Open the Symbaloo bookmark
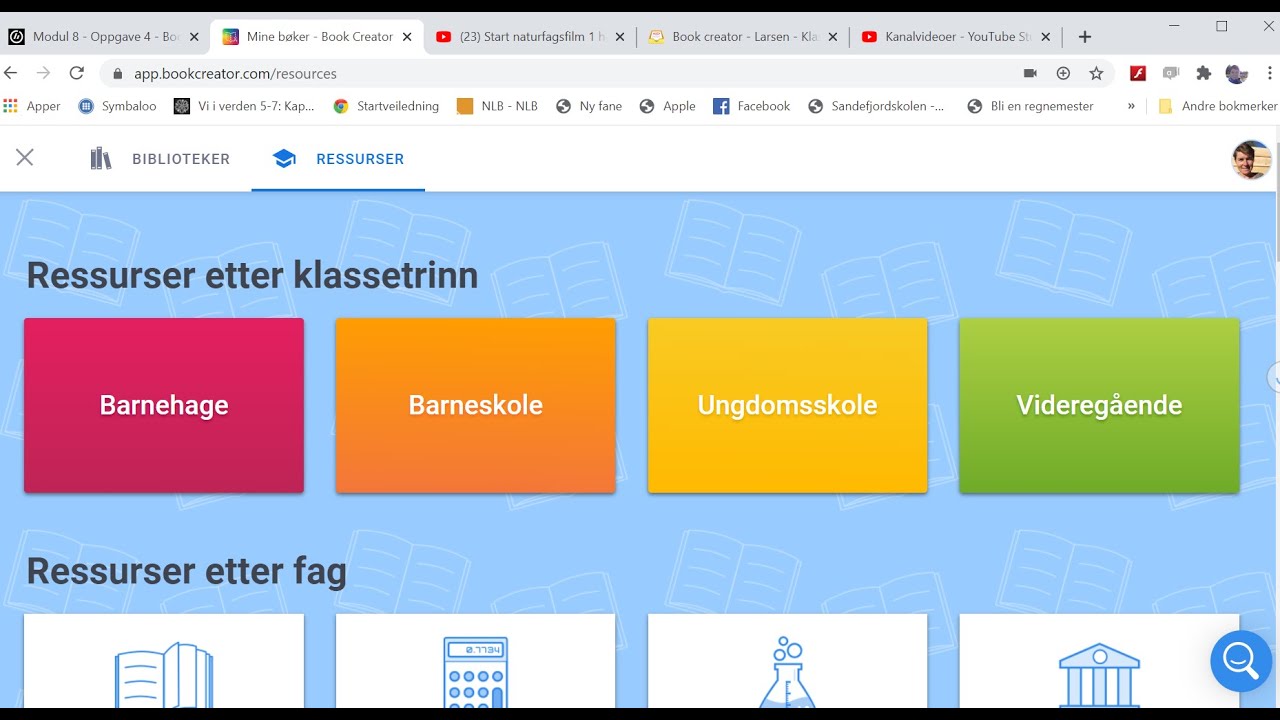The image size is (1280, 720). coord(118,106)
